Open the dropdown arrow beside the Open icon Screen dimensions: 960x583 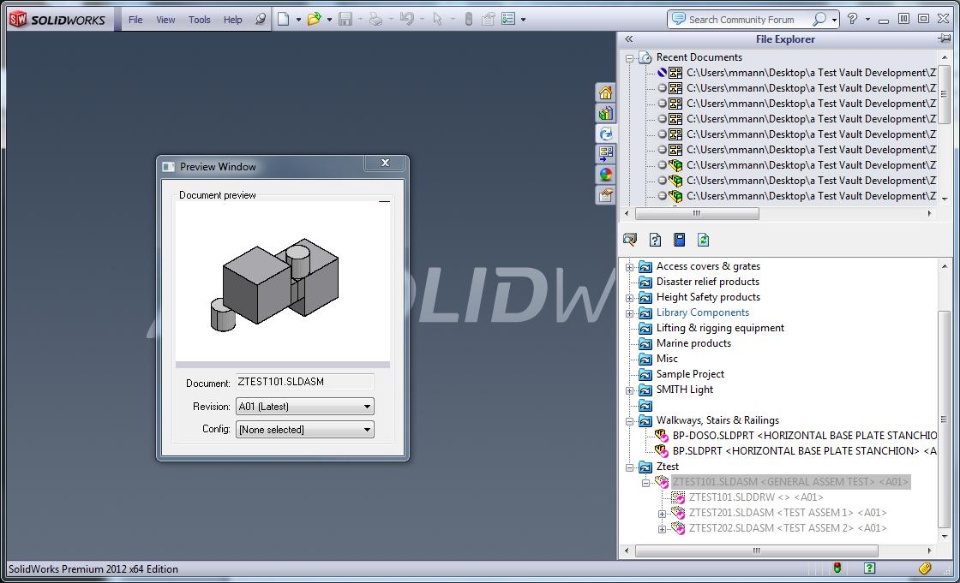click(329, 20)
